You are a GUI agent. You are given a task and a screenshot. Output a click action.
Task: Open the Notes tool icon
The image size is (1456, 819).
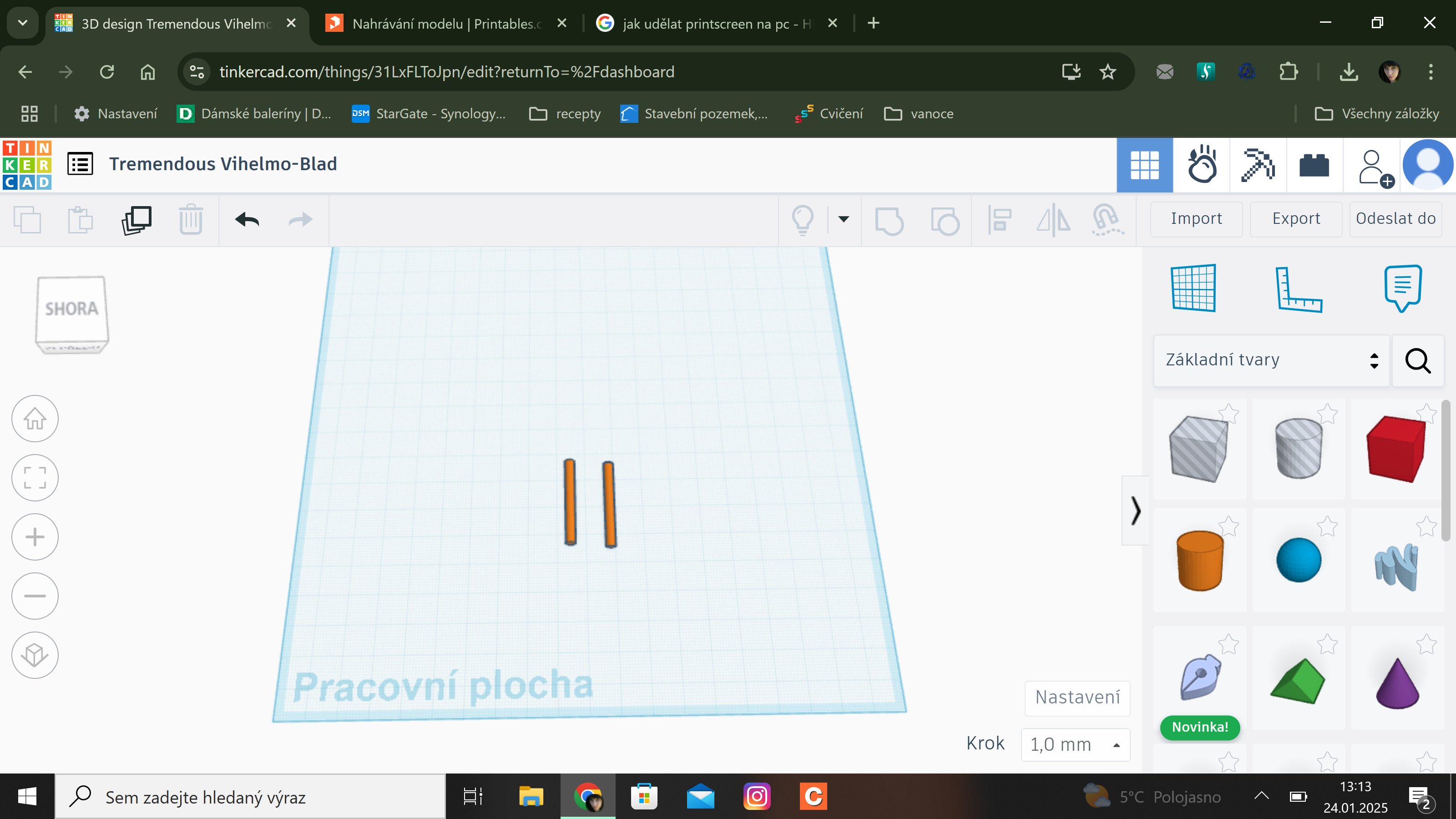pos(1403,288)
